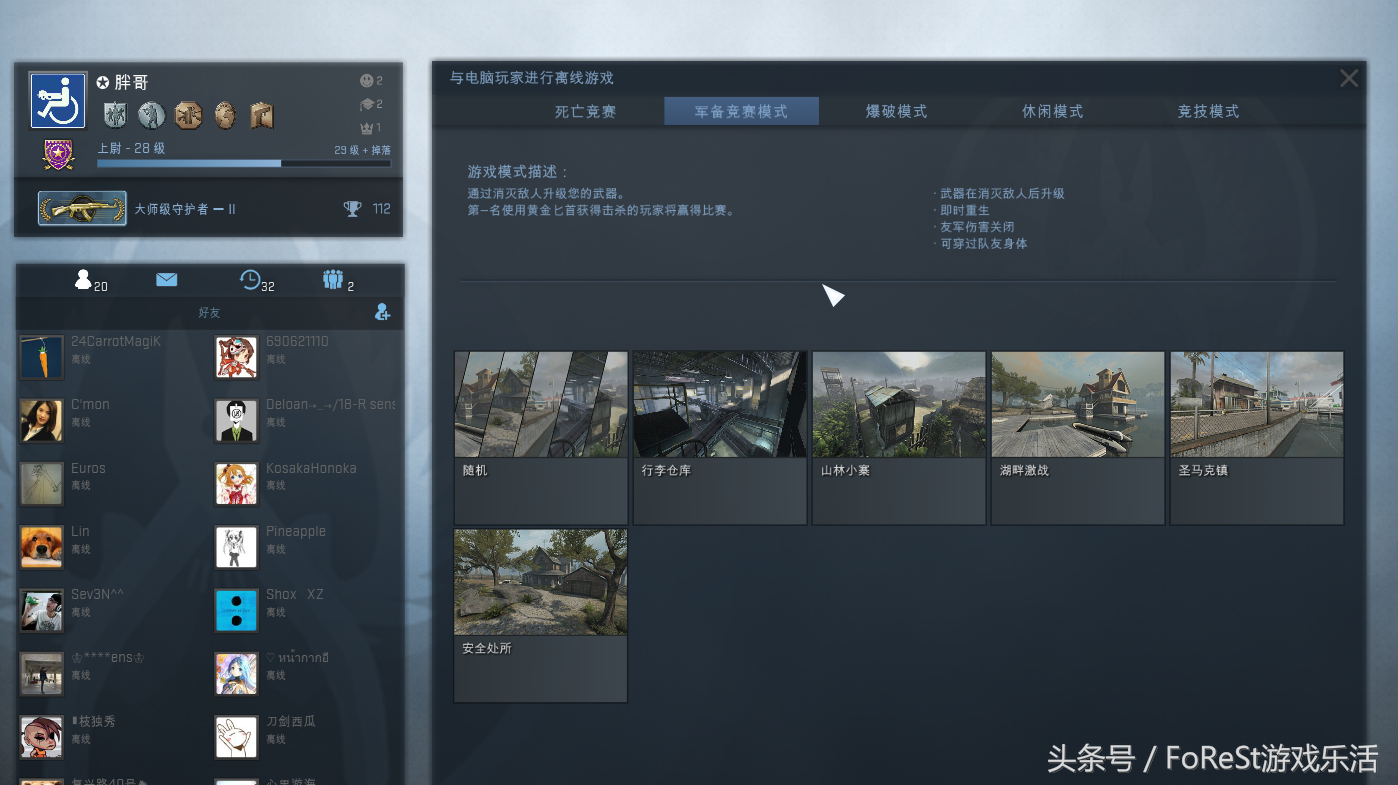Click the purple rank emblem shield
Image resolution: width=1398 pixels, height=785 pixels.
coord(58,152)
